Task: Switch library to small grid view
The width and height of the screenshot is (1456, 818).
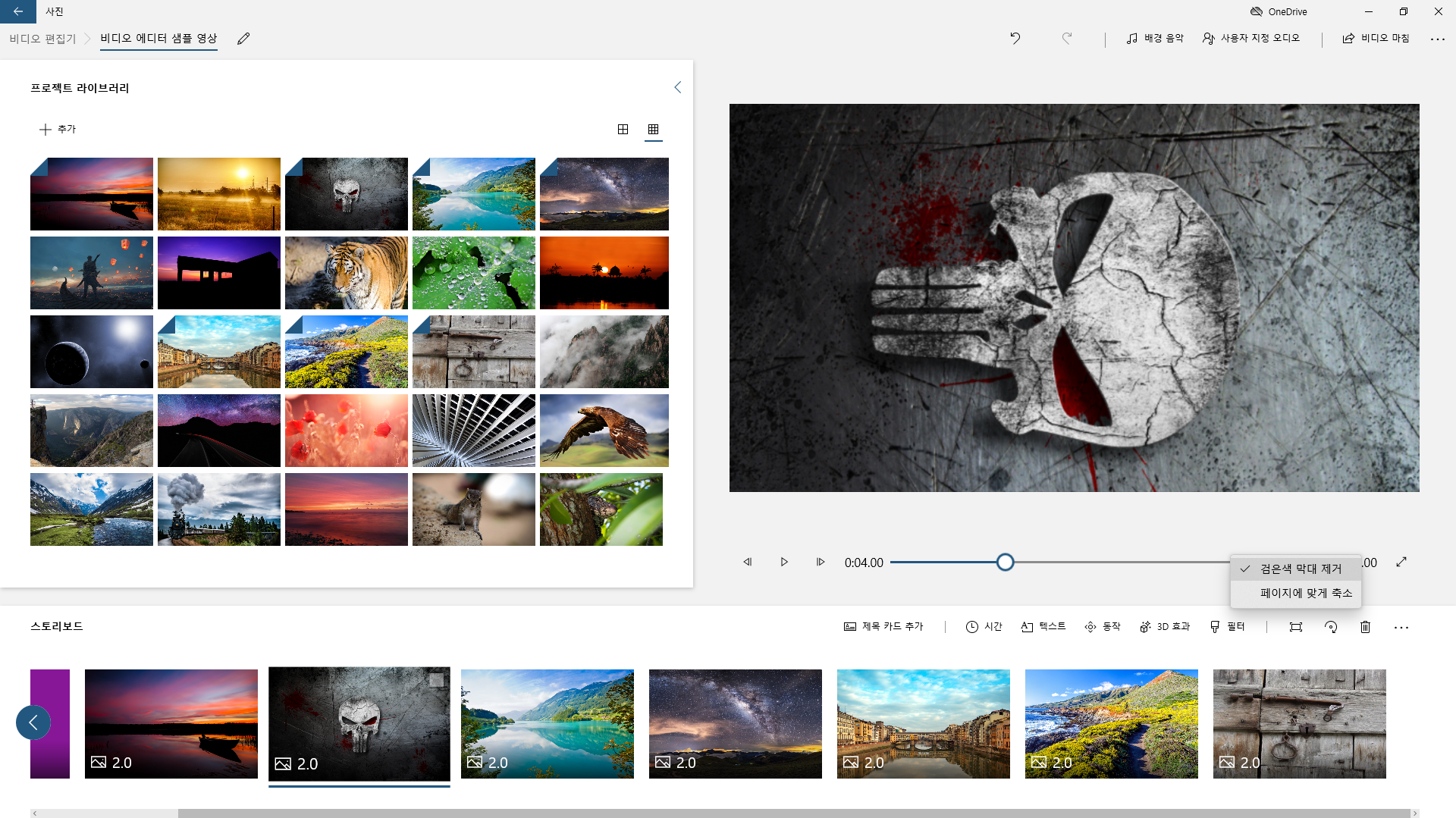Action: [x=653, y=129]
